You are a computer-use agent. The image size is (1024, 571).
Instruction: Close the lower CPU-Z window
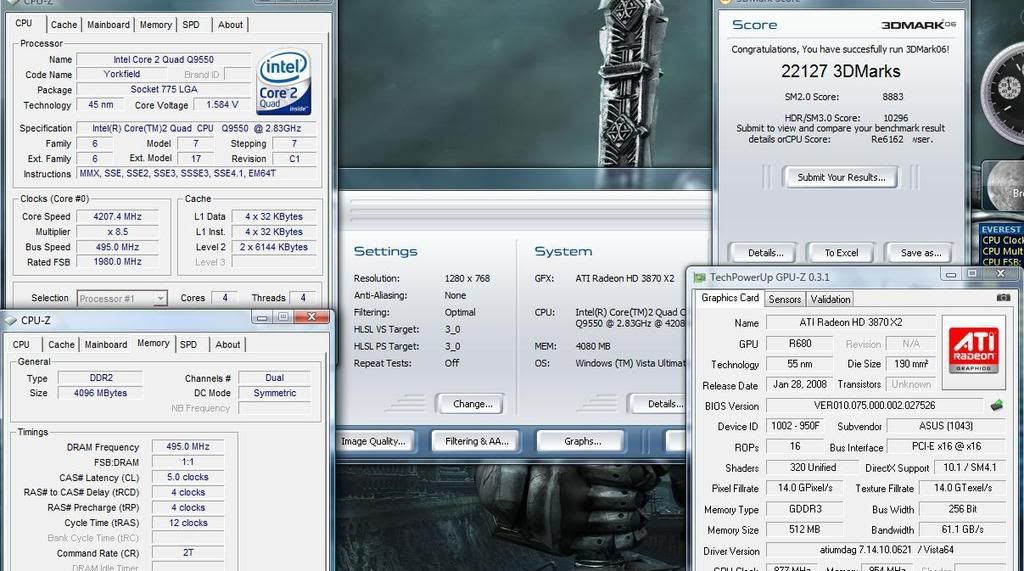312,317
